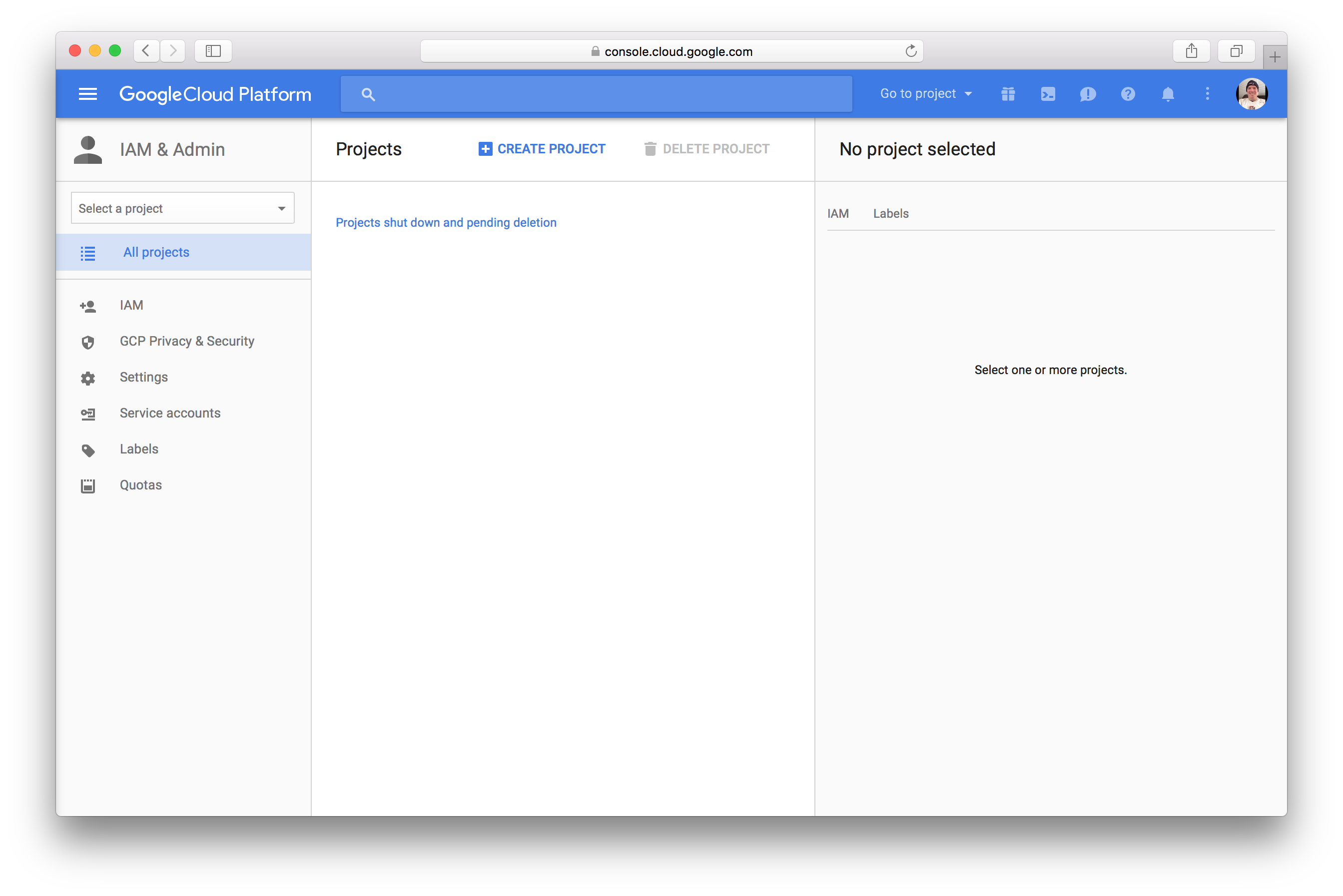Click the gift free trial icon

[x=1008, y=94]
